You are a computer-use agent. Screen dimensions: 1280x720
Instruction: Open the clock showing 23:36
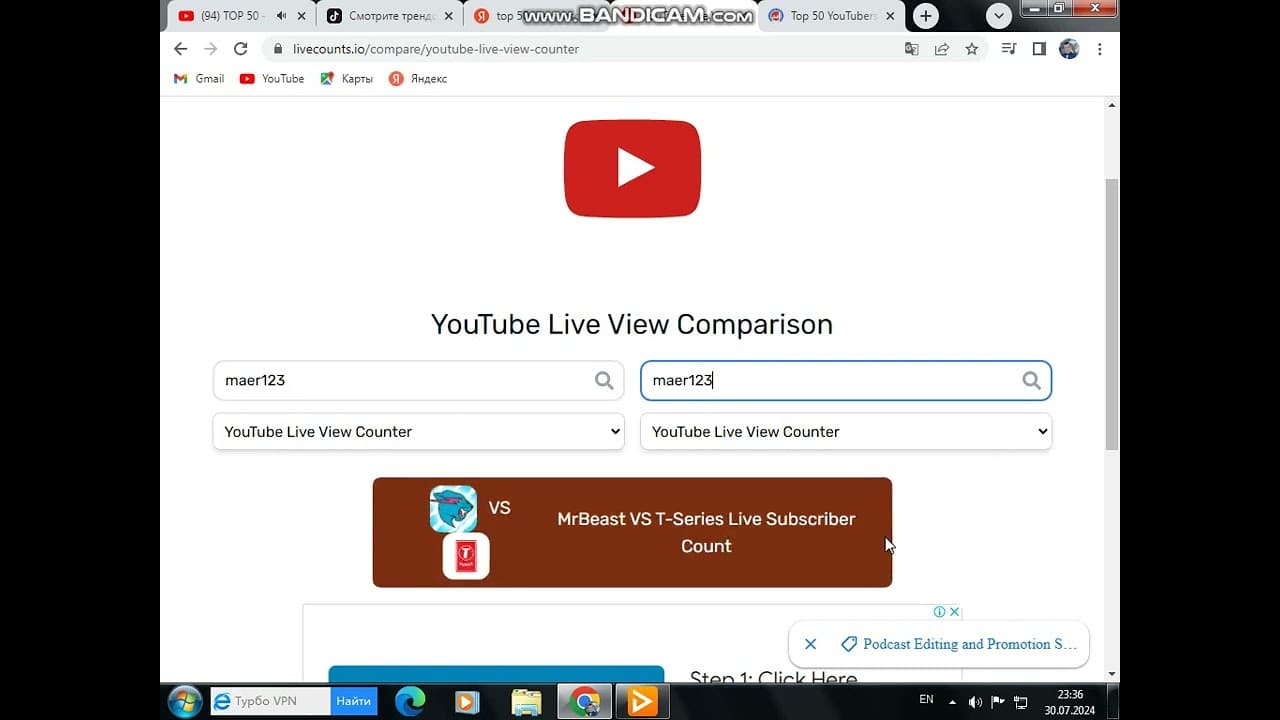click(x=1070, y=702)
